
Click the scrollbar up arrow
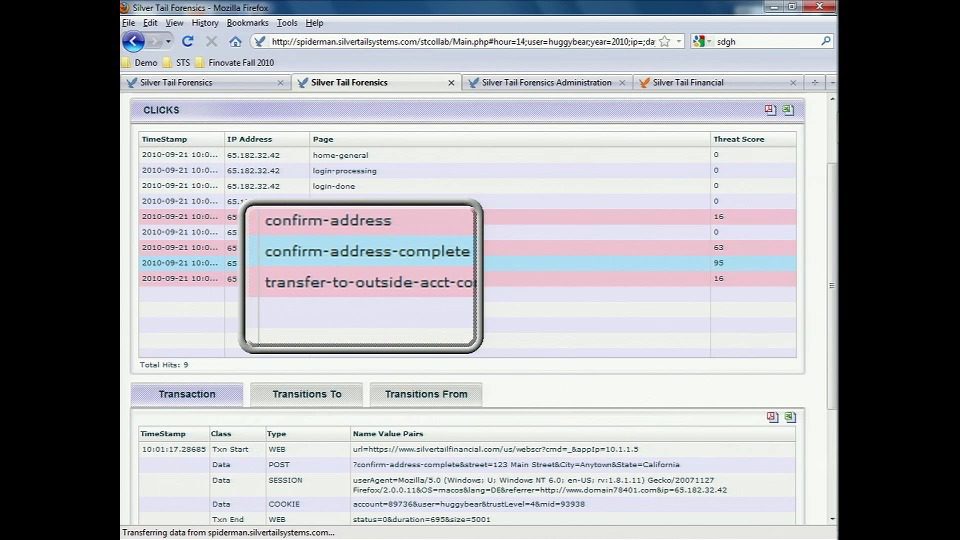coord(832,99)
